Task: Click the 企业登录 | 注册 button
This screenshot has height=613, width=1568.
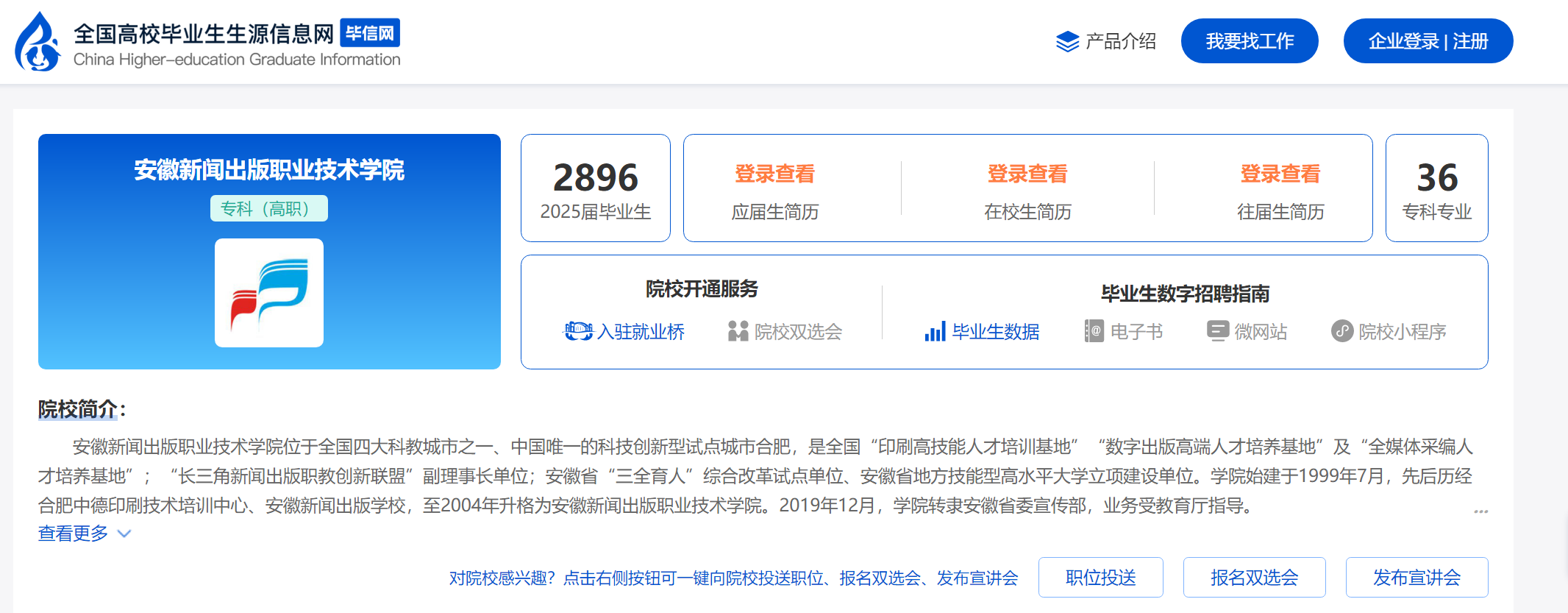Action: point(1428,41)
